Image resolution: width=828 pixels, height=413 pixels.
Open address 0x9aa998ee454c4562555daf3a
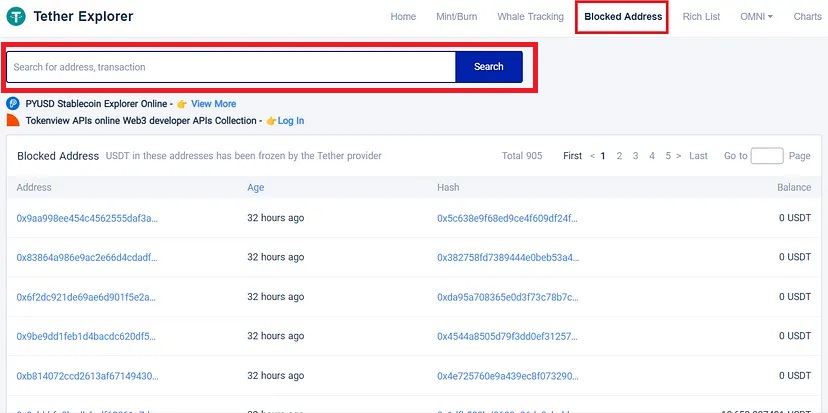(87, 218)
